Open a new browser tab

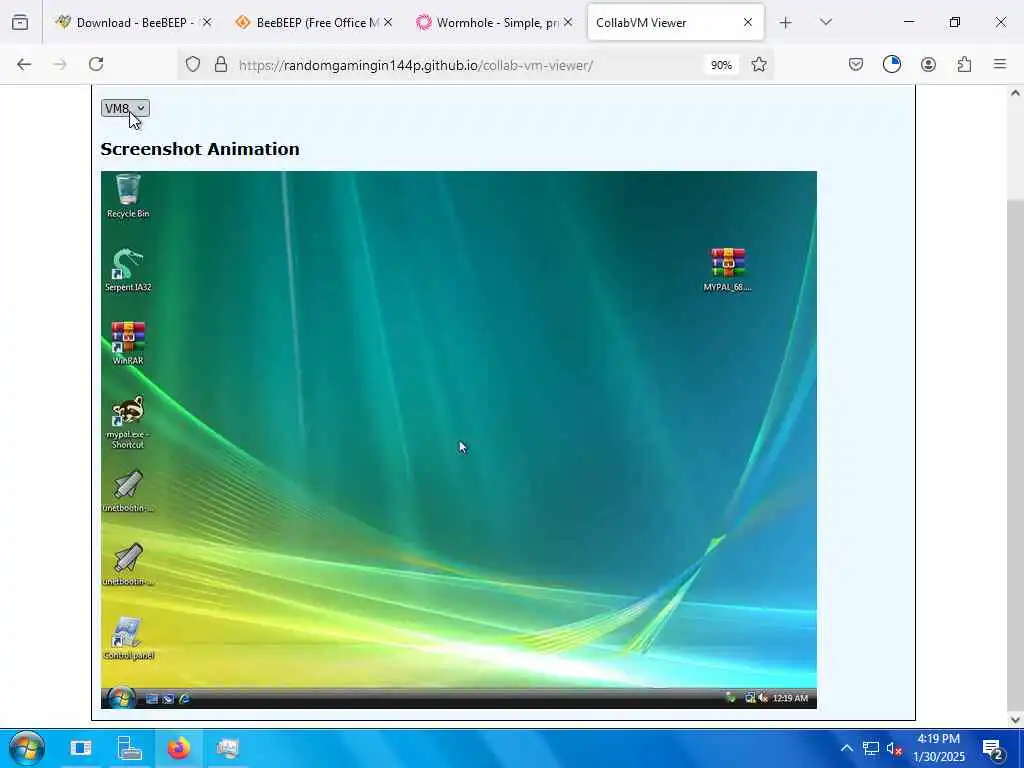[x=786, y=23]
